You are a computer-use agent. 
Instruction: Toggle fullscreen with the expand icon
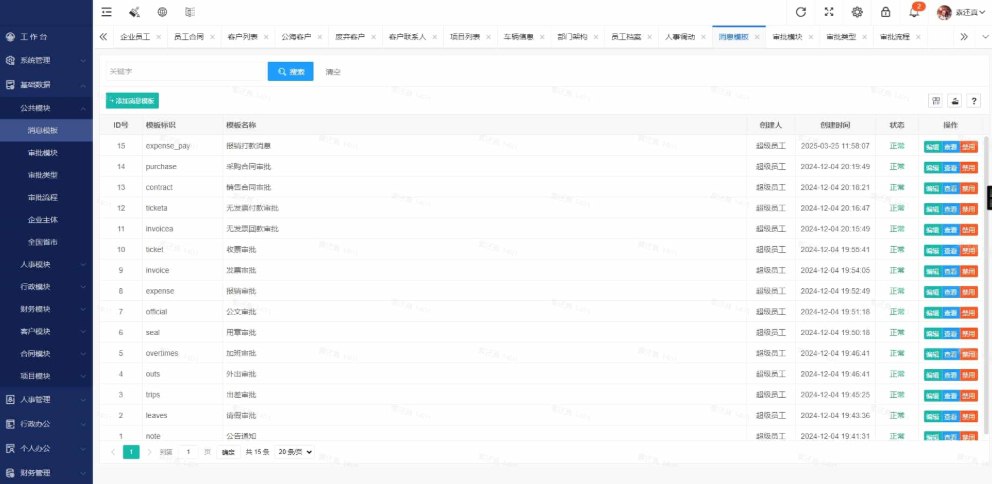coord(829,12)
